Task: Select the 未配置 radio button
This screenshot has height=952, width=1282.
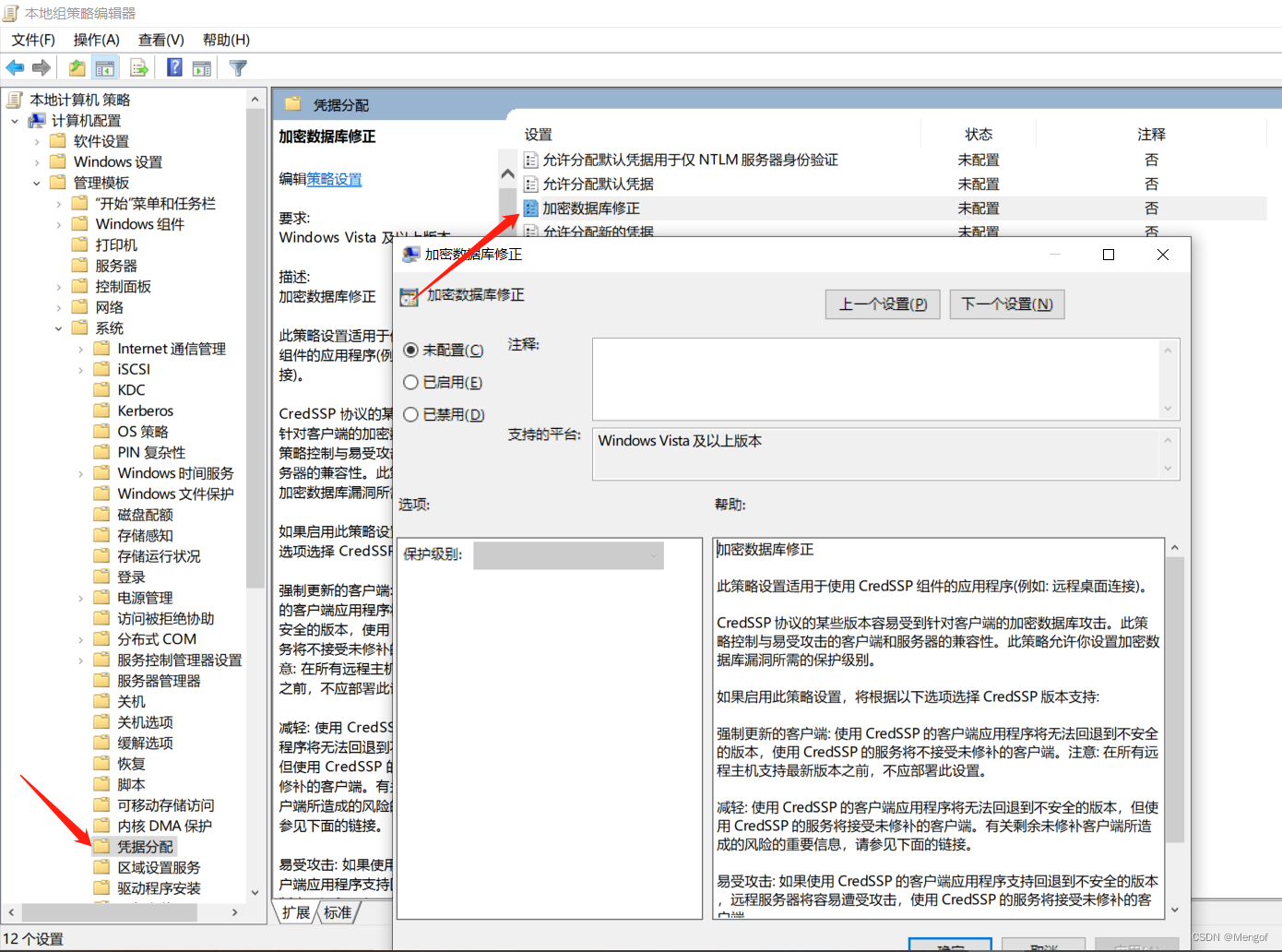Action: point(411,350)
